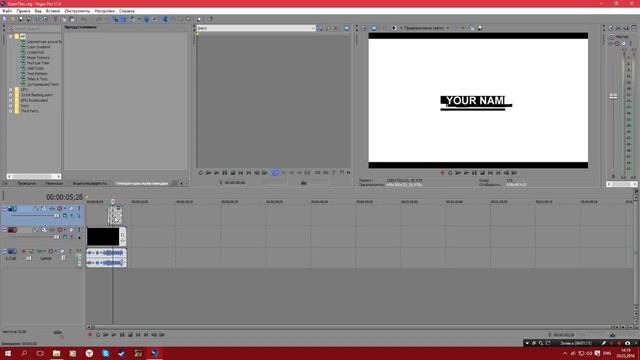Start playback in the video preview transport
640x360 pixels.
click(x=466, y=173)
